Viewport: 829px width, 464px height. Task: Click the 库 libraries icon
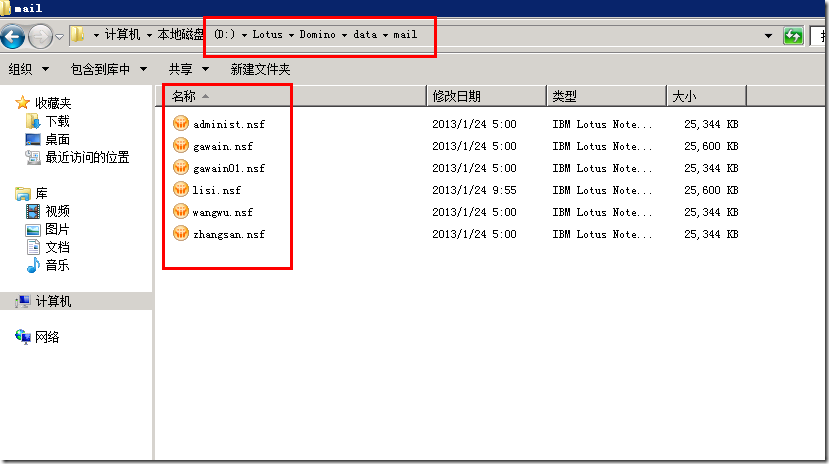[x=23, y=194]
